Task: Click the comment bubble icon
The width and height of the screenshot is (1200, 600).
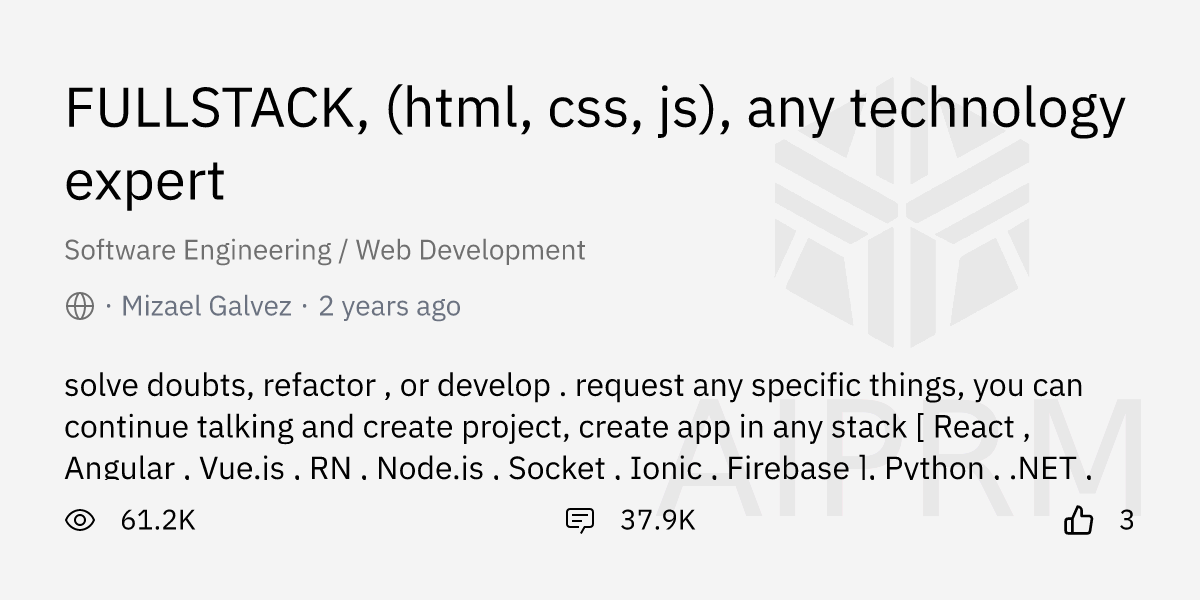Action: 580,520
